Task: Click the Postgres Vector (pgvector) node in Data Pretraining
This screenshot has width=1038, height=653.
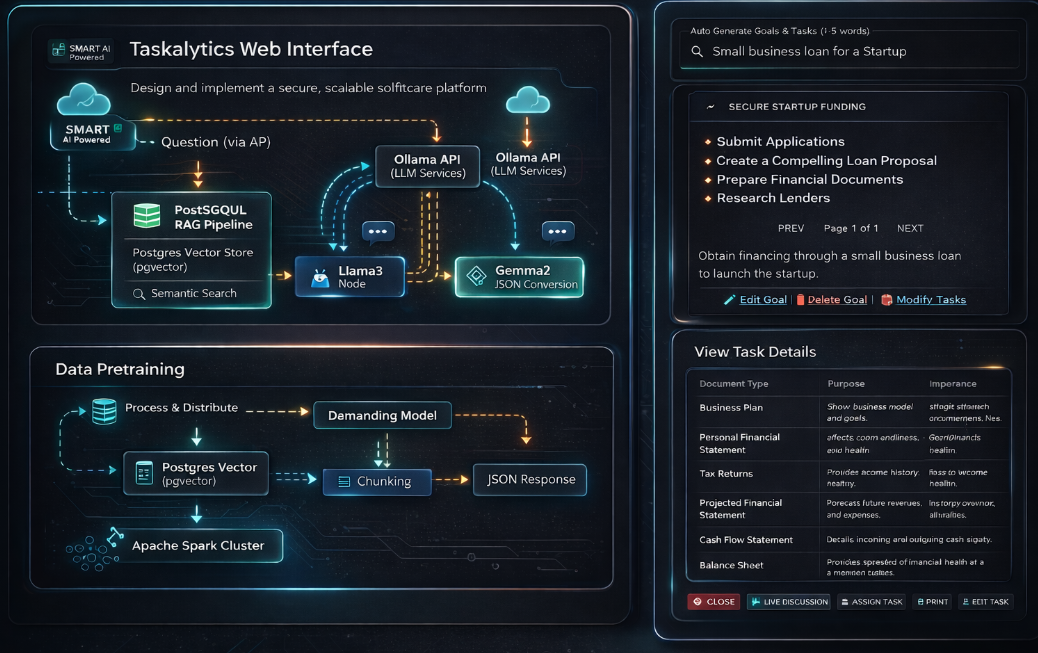Action: click(x=196, y=474)
